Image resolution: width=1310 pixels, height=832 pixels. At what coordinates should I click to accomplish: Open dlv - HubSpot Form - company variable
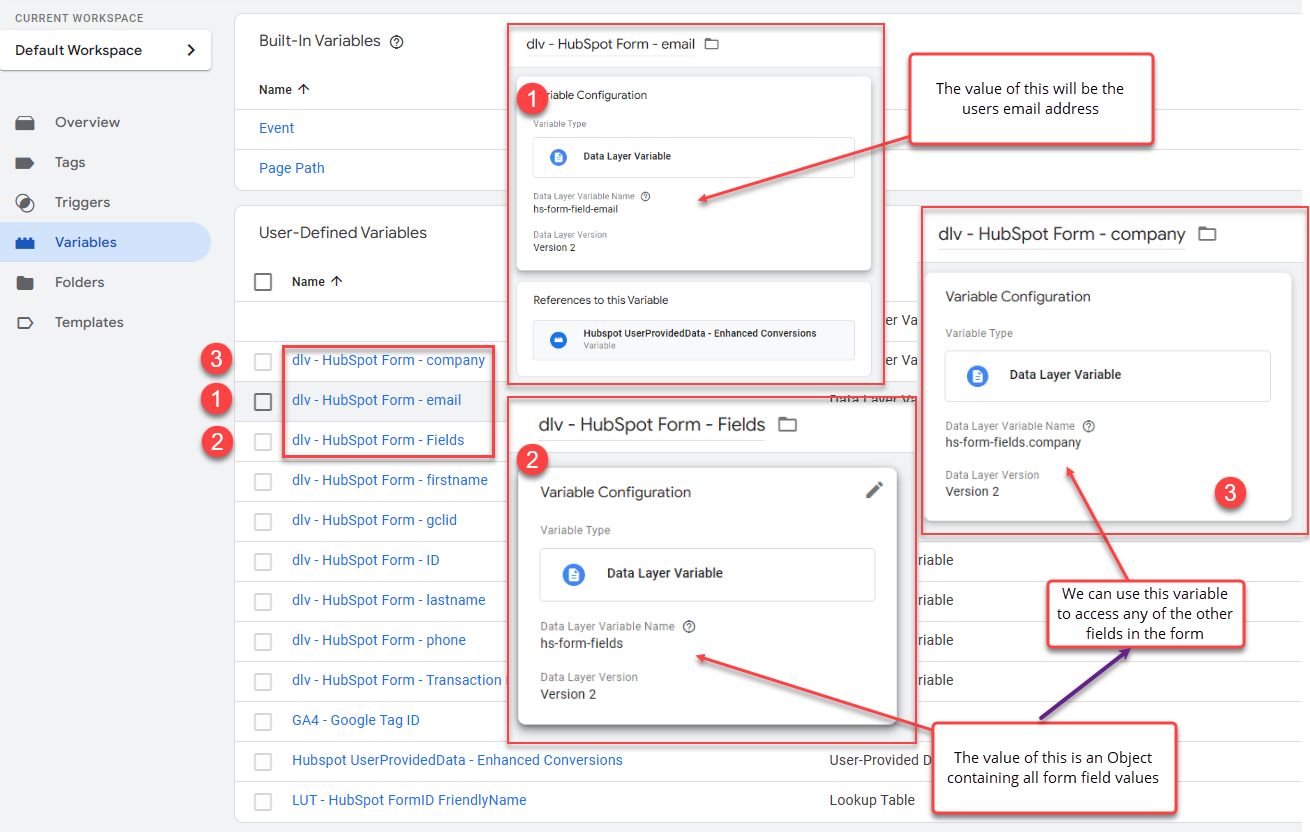point(388,360)
